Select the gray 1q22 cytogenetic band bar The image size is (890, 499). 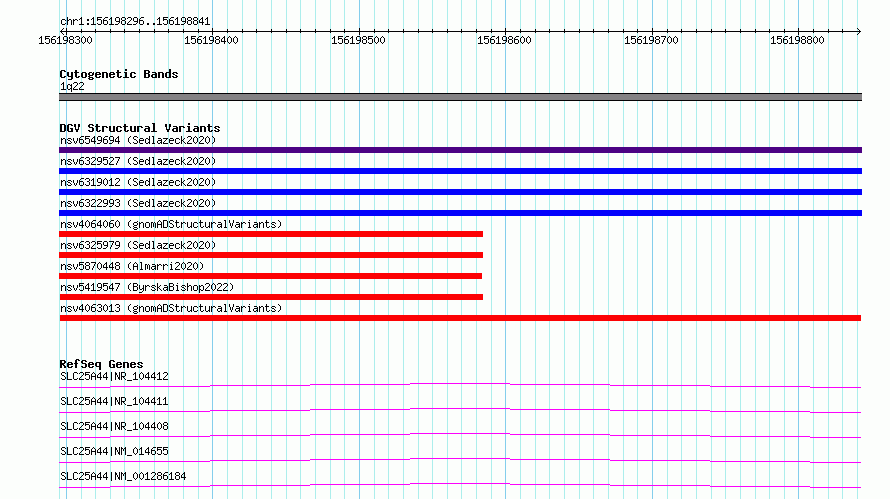[x=460, y=97]
